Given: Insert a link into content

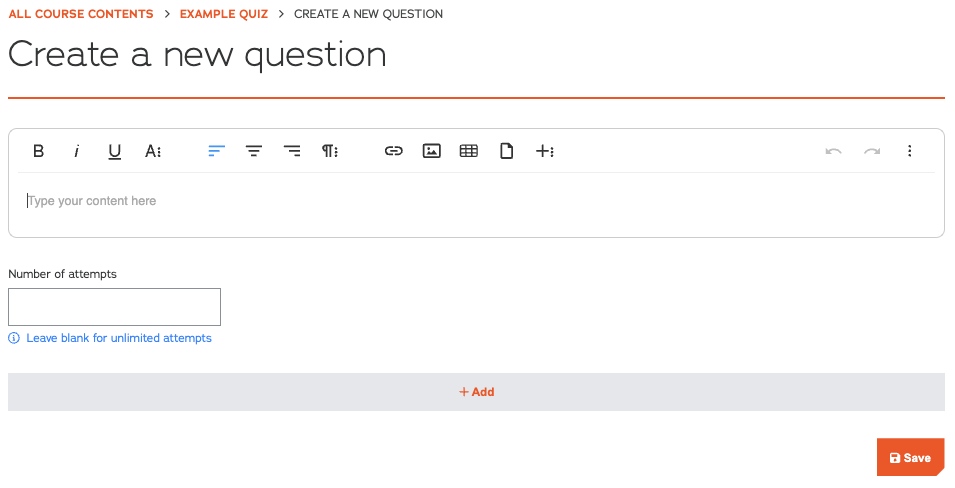Looking at the screenshot, I should (x=394, y=151).
